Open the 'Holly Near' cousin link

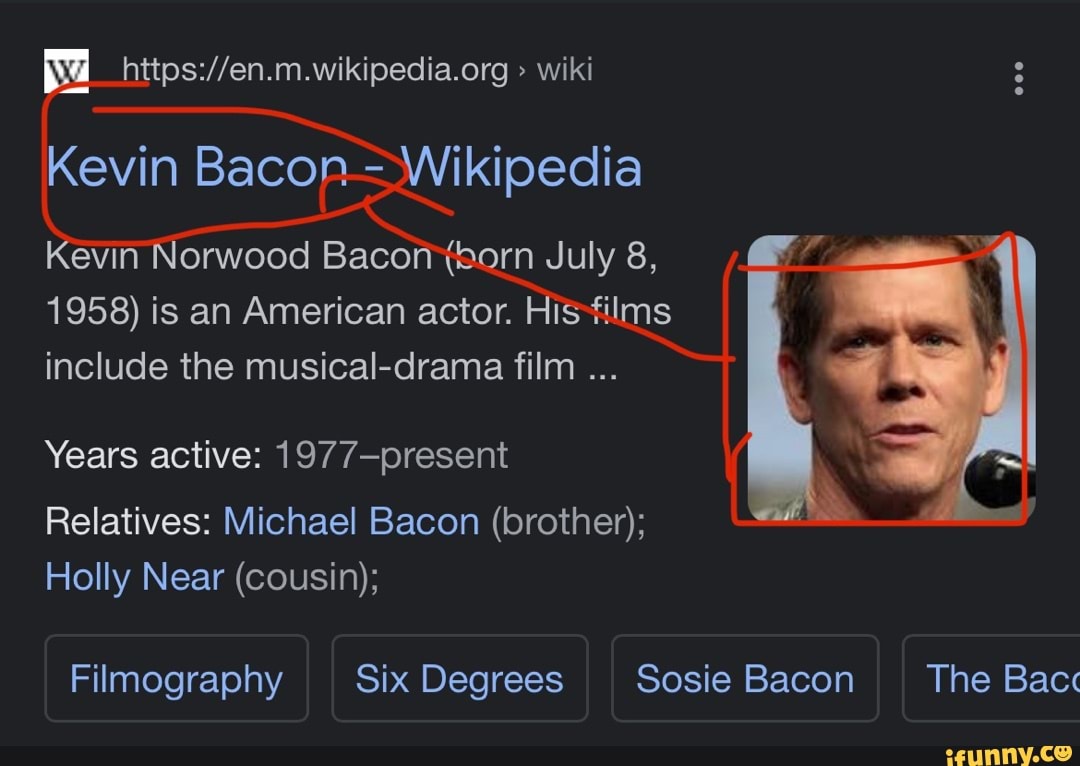(x=134, y=576)
